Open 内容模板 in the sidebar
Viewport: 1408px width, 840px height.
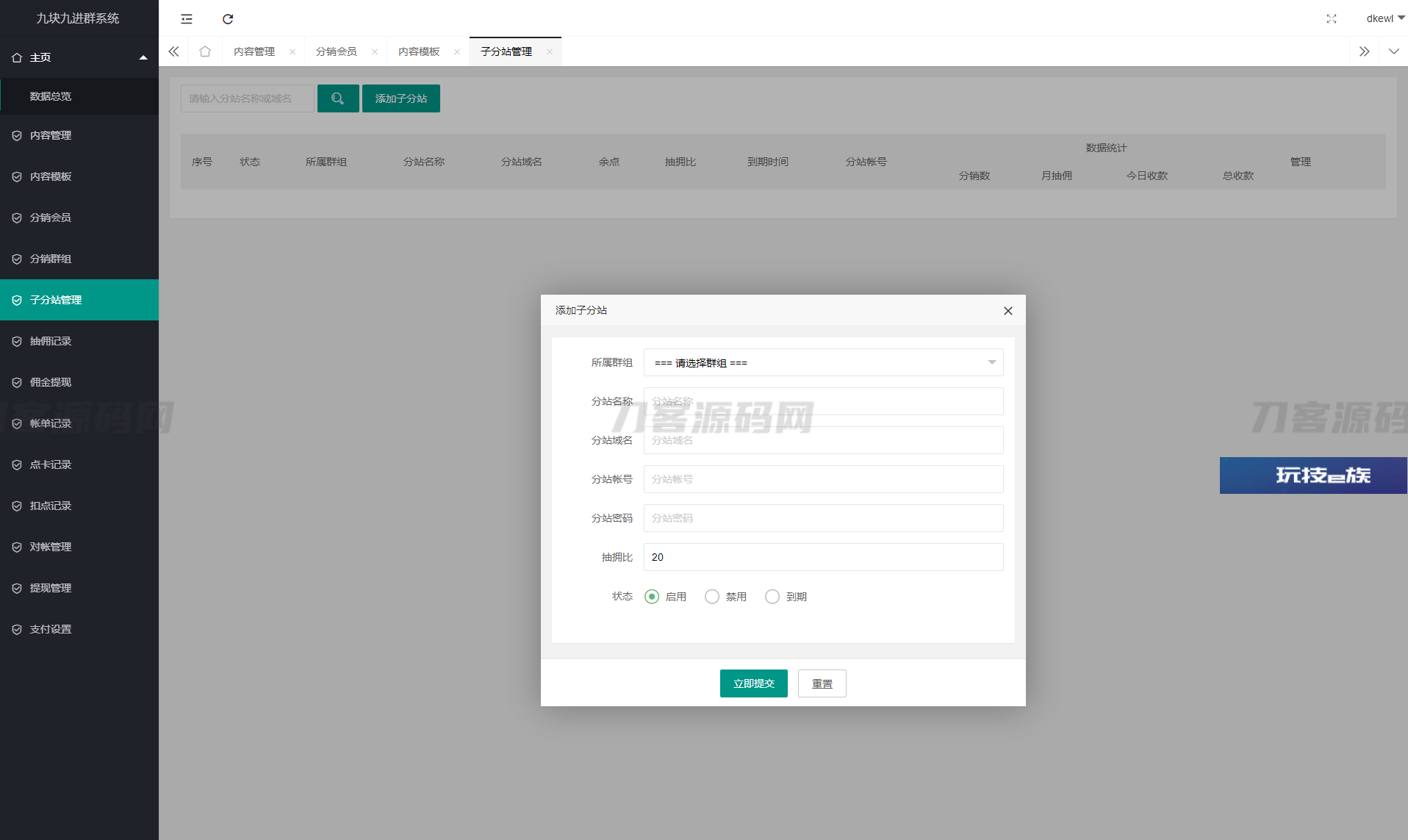[79, 176]
